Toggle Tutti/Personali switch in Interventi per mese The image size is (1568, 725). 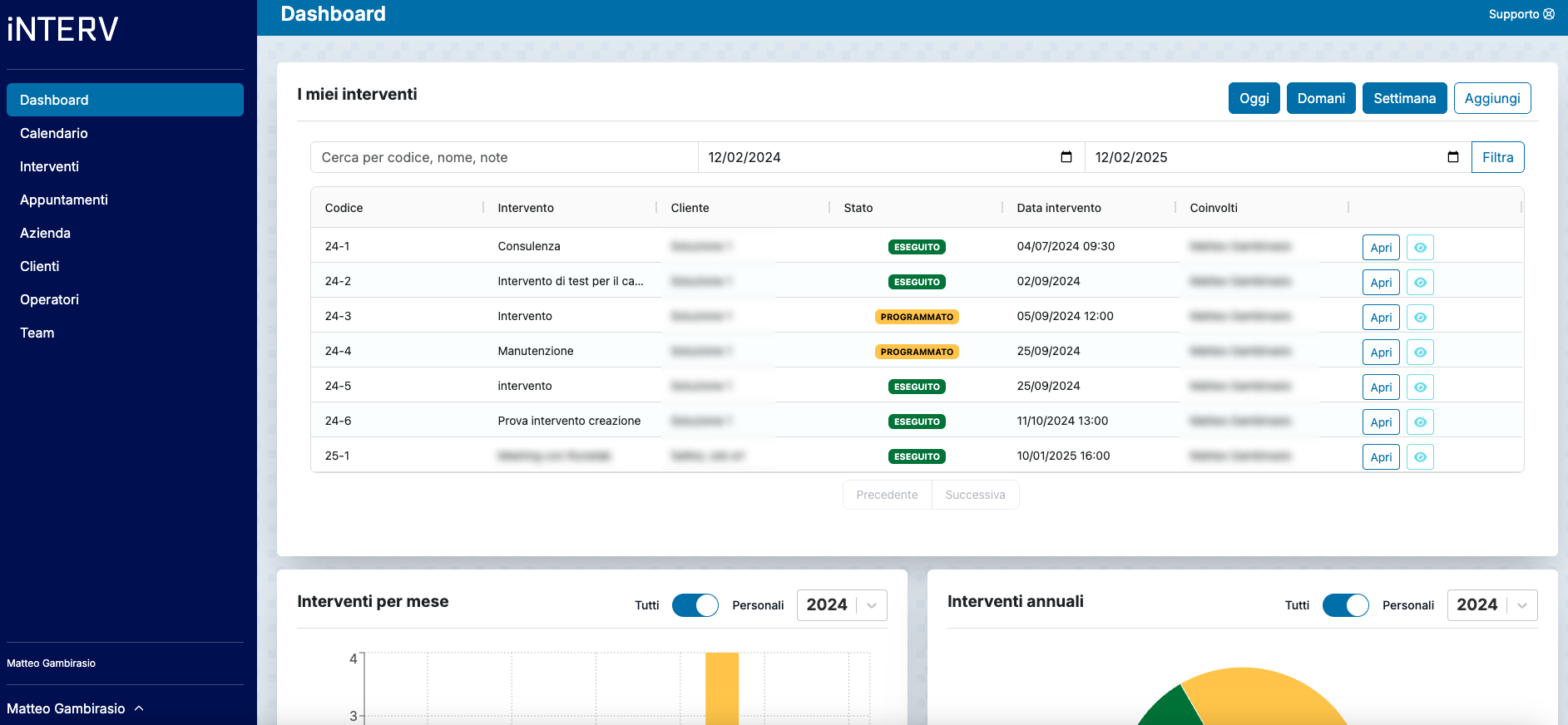coord(695,605)
